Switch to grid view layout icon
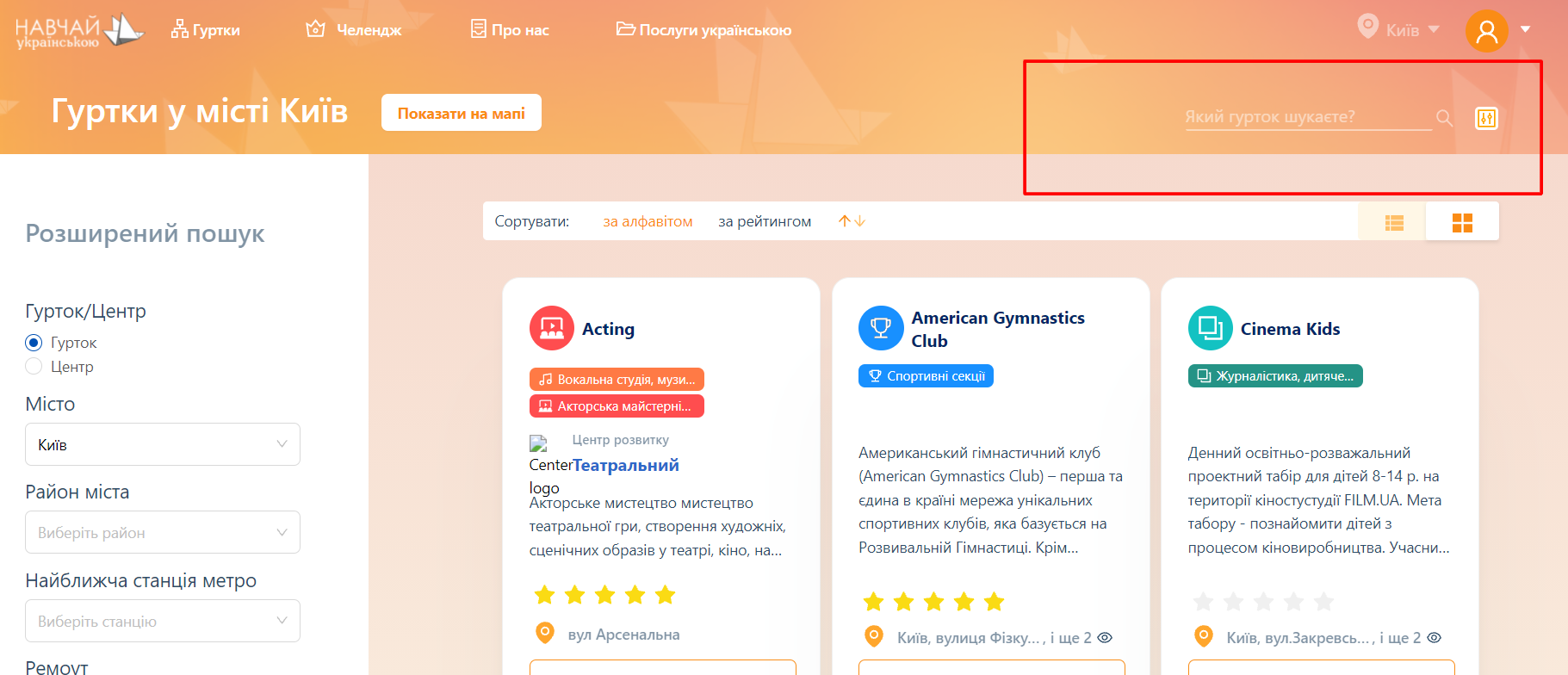Image resolution: width=1568 pixels, height=675 pixels. pyautogui.click(x=1462, y=223)
